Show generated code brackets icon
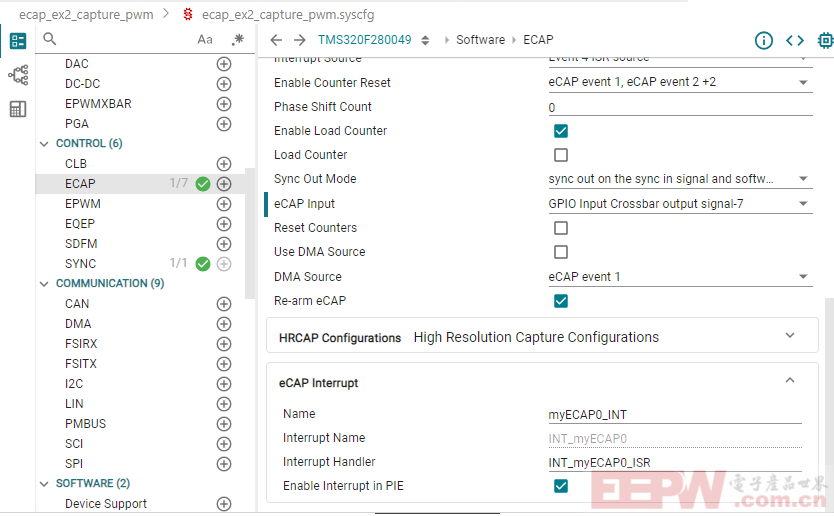Viewport: 834px width, 516px height. click(x=795, y=40)
